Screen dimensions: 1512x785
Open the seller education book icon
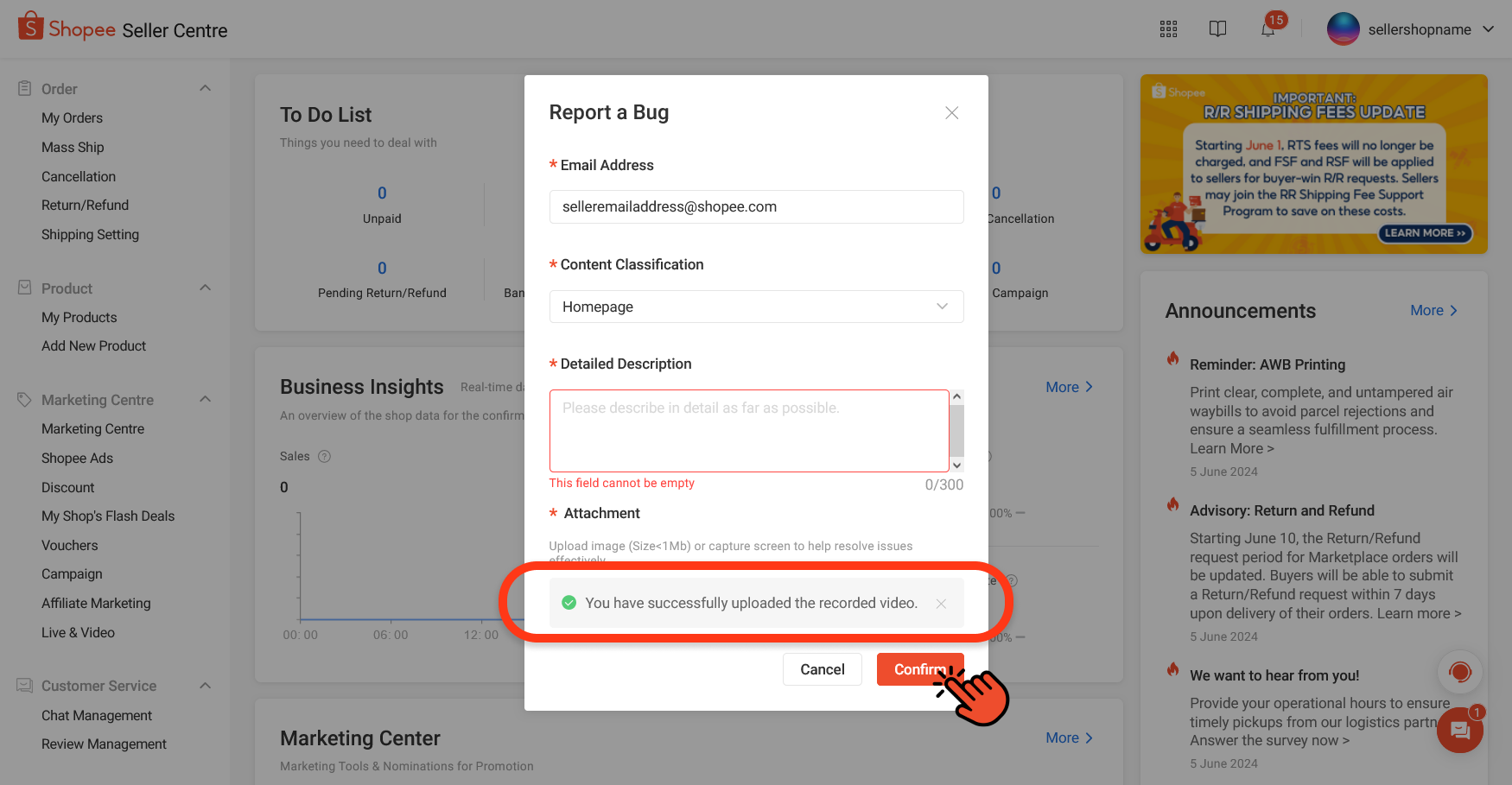pyautogui.click(x=1217, y=28)
